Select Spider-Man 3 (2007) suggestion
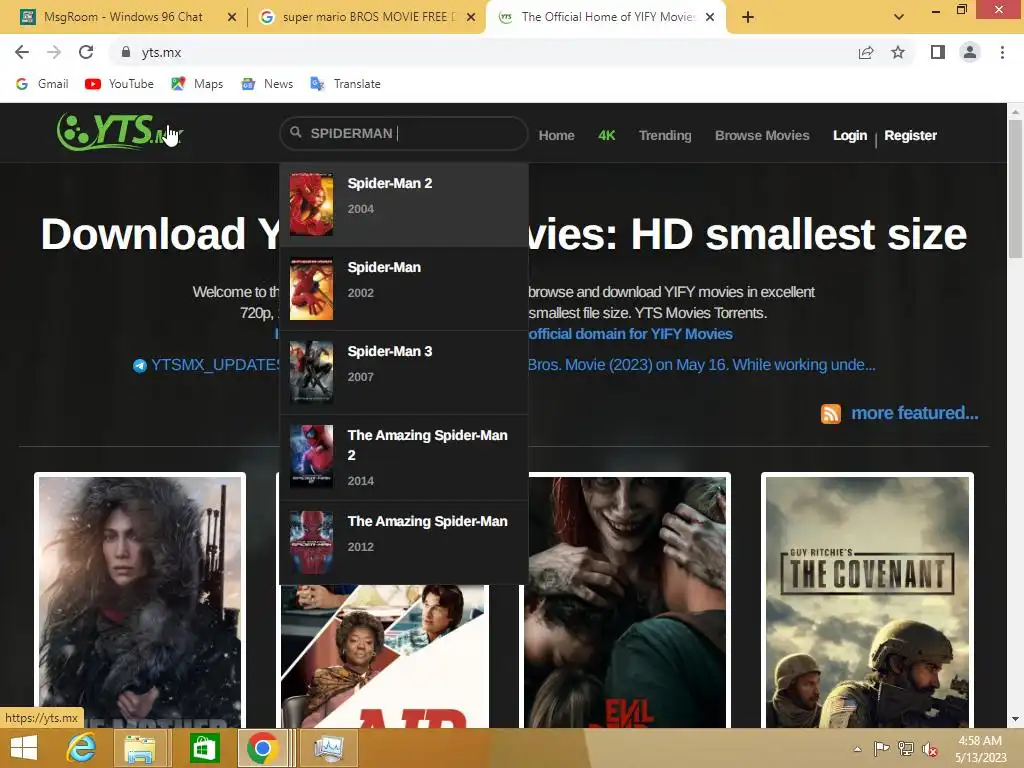The image size is (1024, 768). coord(404,372)
